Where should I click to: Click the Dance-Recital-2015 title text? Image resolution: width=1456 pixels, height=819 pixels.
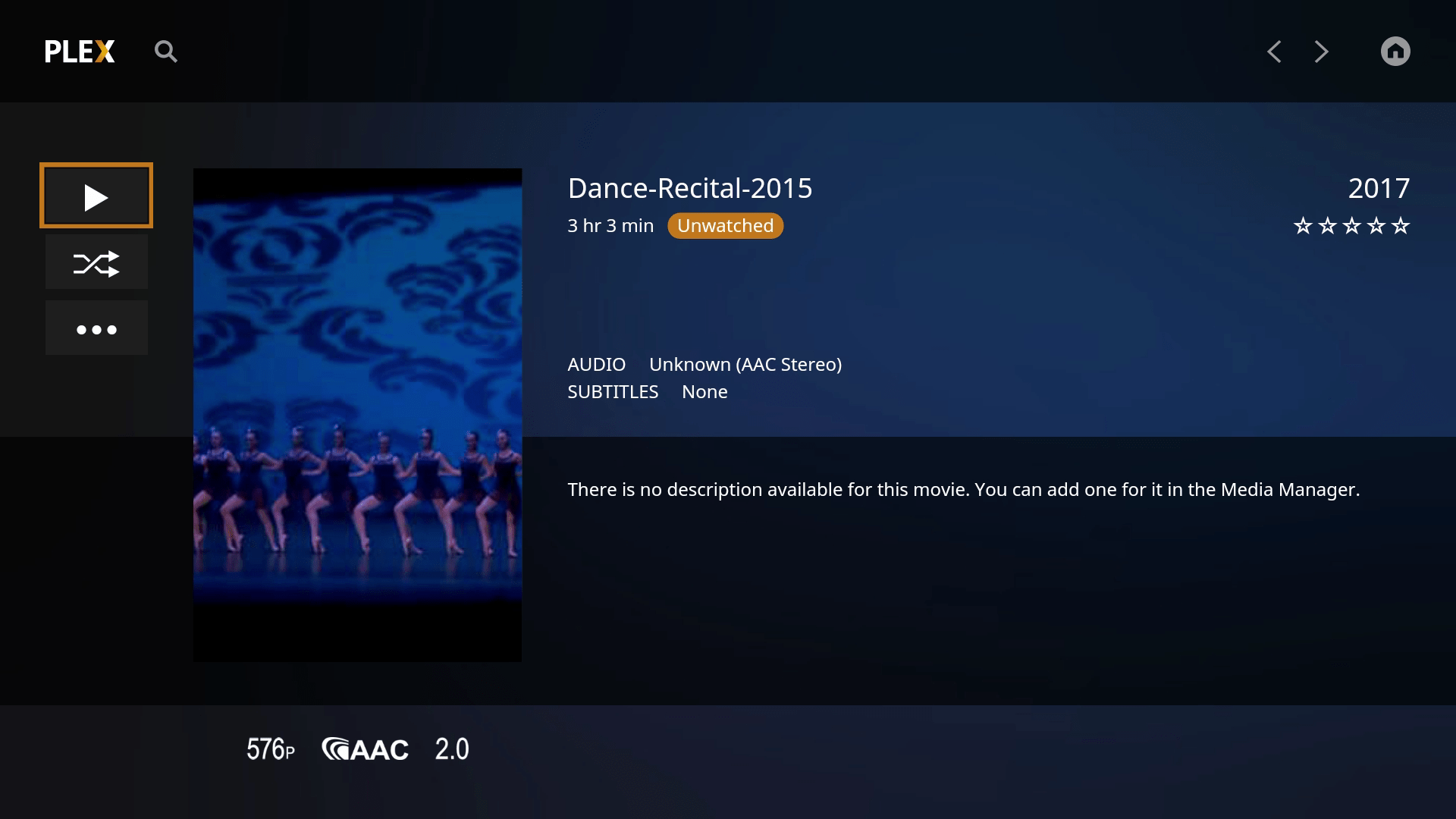(x=689, y=188)
